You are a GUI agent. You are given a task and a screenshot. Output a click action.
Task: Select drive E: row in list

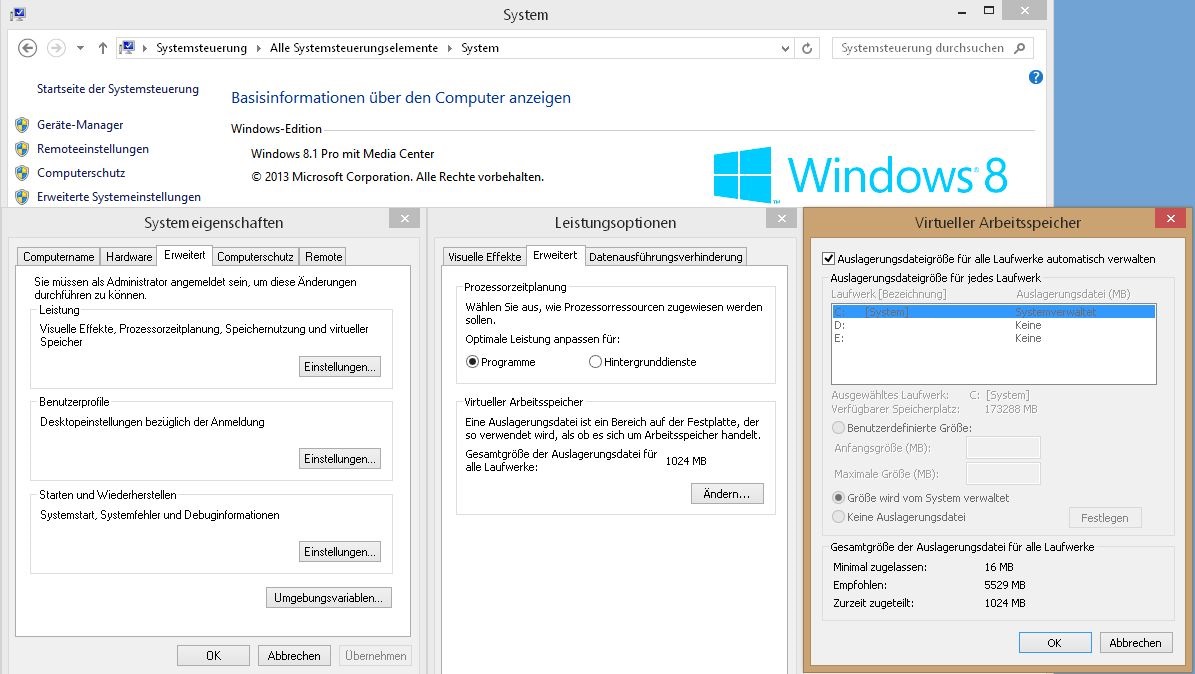(x=994, y=338)
